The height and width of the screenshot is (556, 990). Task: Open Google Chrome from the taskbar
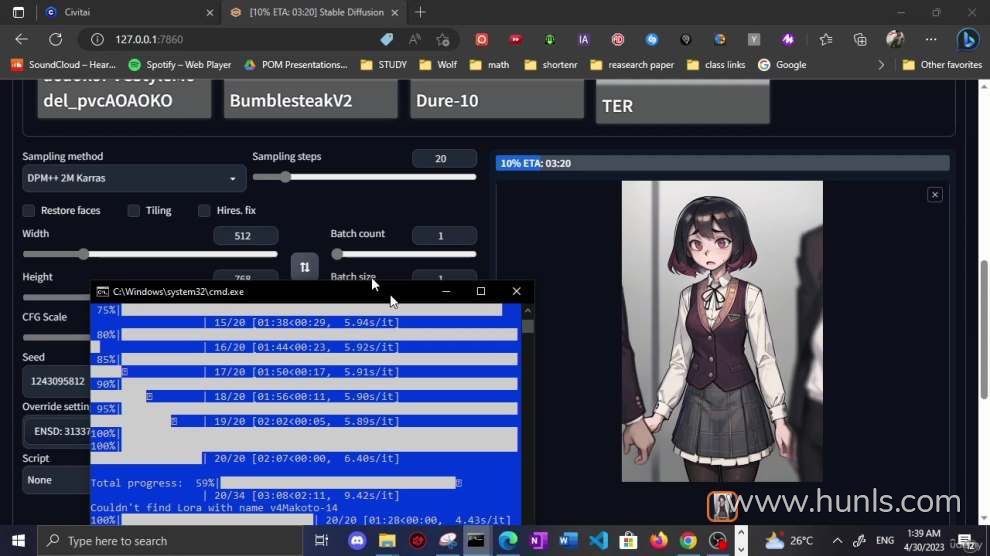click(x=688, y=541)
